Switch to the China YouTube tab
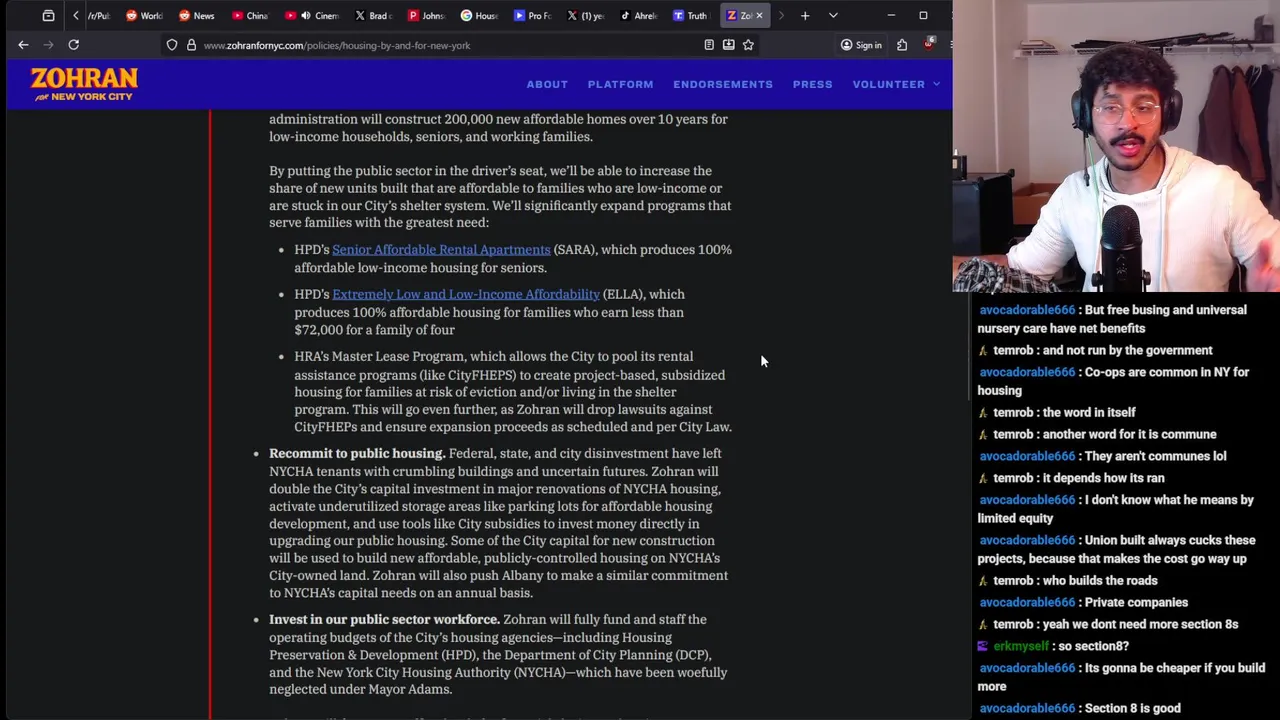This screenshot has height=720, width=1280. tap(250, 16)
